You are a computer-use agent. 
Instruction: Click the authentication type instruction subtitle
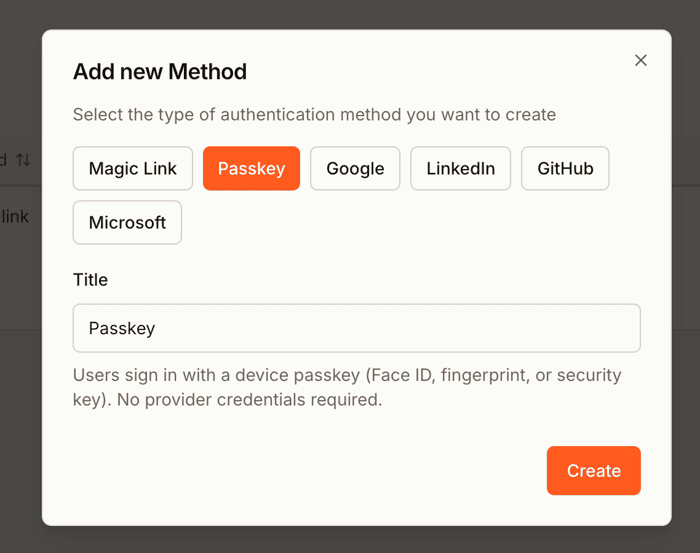coord(314,115)
